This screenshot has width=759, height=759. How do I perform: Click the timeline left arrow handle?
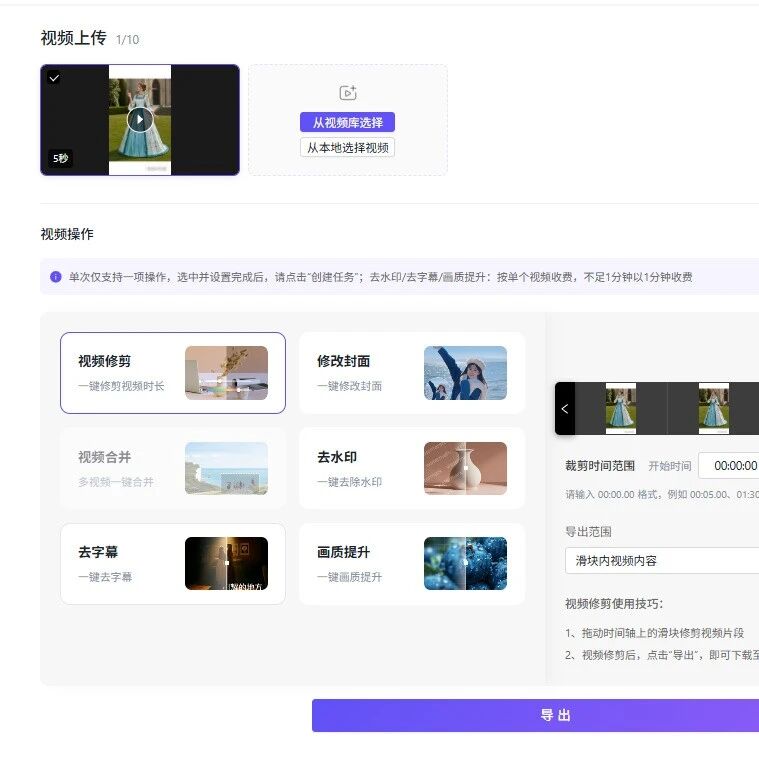(565, 409)
